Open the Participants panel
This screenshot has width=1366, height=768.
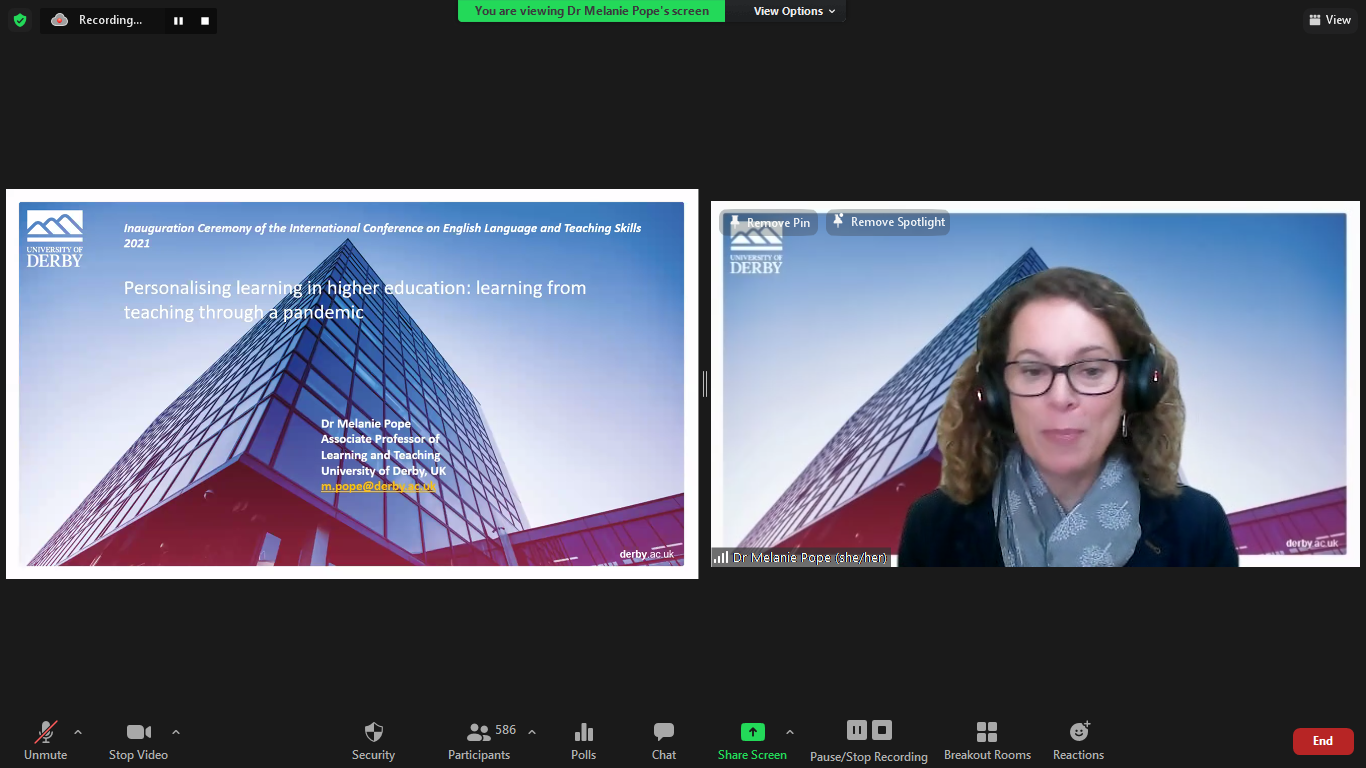pos(479,741)
